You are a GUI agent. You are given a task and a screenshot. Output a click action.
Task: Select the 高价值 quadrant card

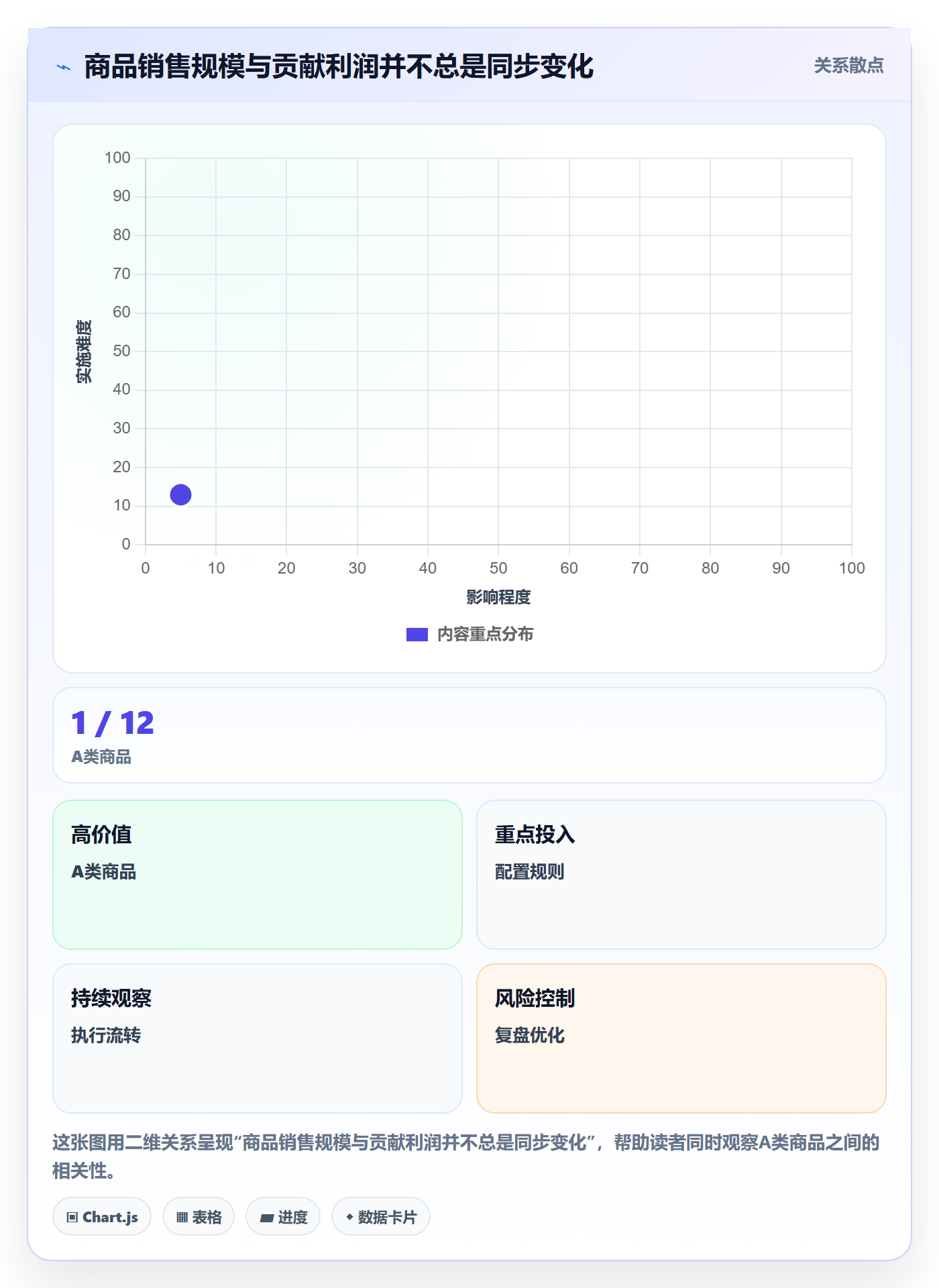[x=258, y=874]
